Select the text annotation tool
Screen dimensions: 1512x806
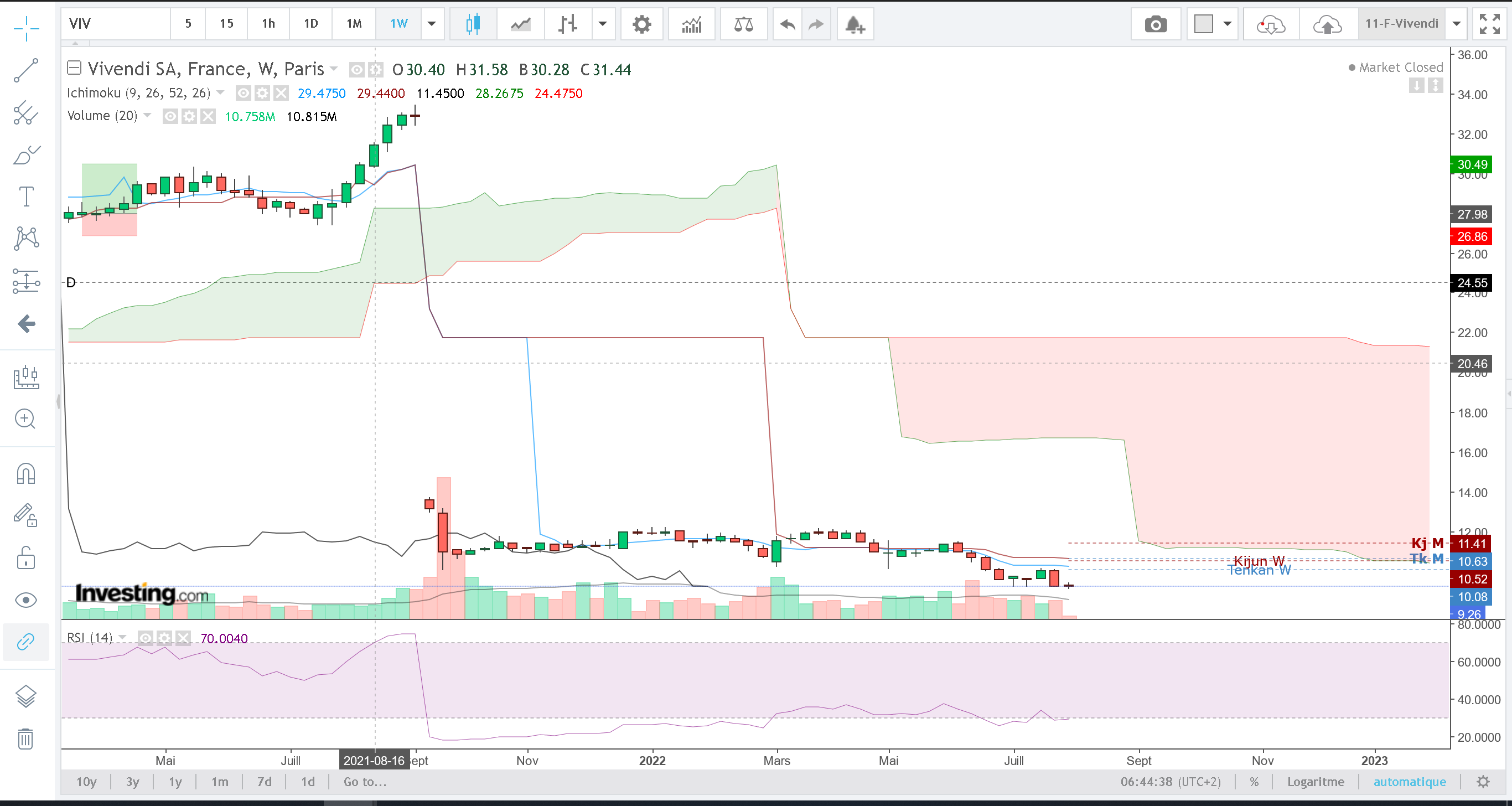tap(26, 196)
